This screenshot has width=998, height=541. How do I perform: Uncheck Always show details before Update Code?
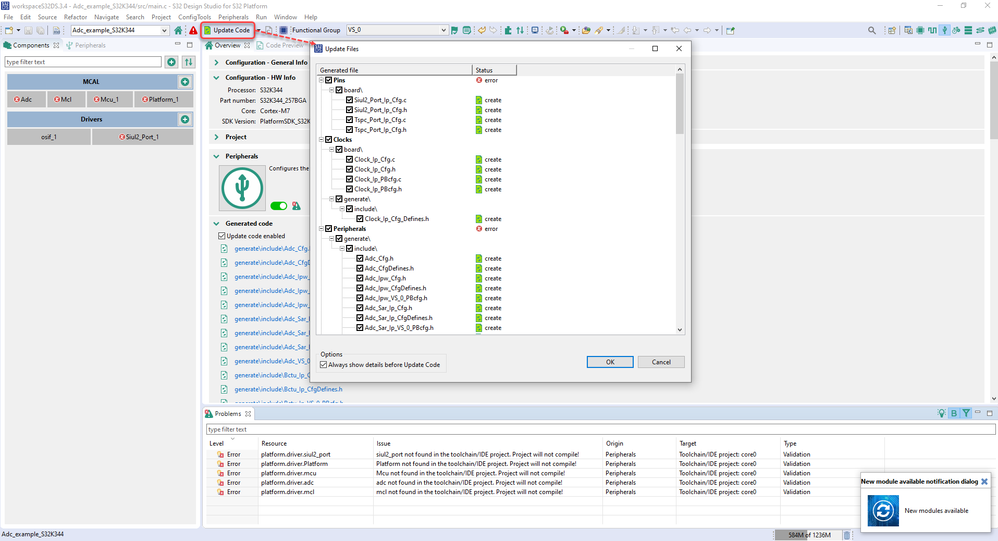[x=323, y=365]
